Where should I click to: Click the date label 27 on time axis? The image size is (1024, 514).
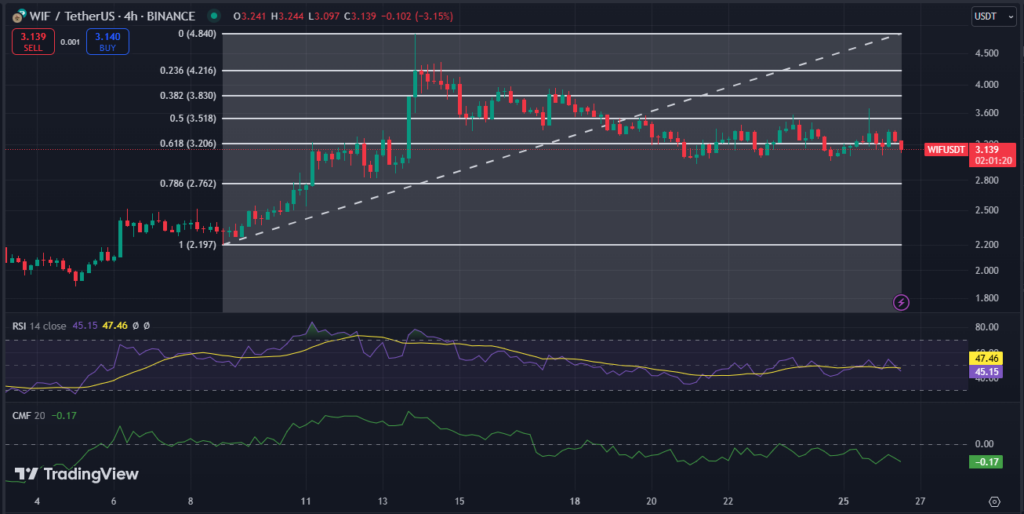920,502
